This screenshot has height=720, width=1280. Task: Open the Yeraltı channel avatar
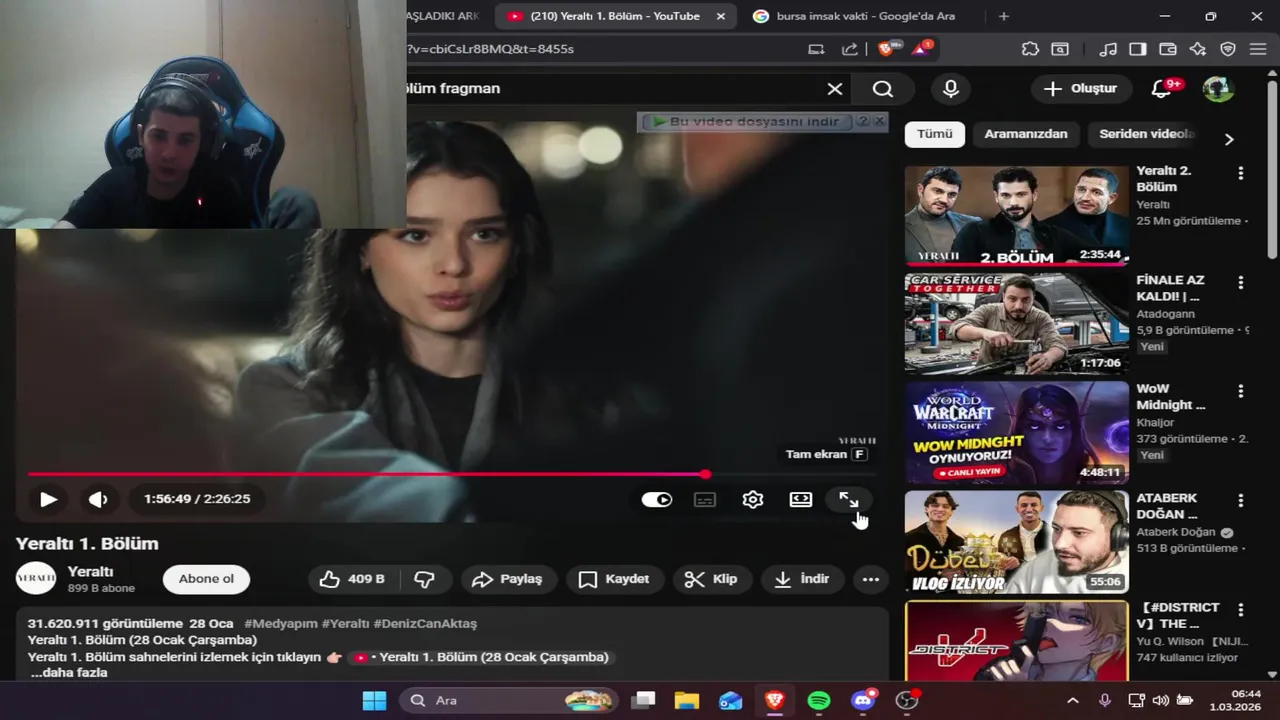[36, 579]
